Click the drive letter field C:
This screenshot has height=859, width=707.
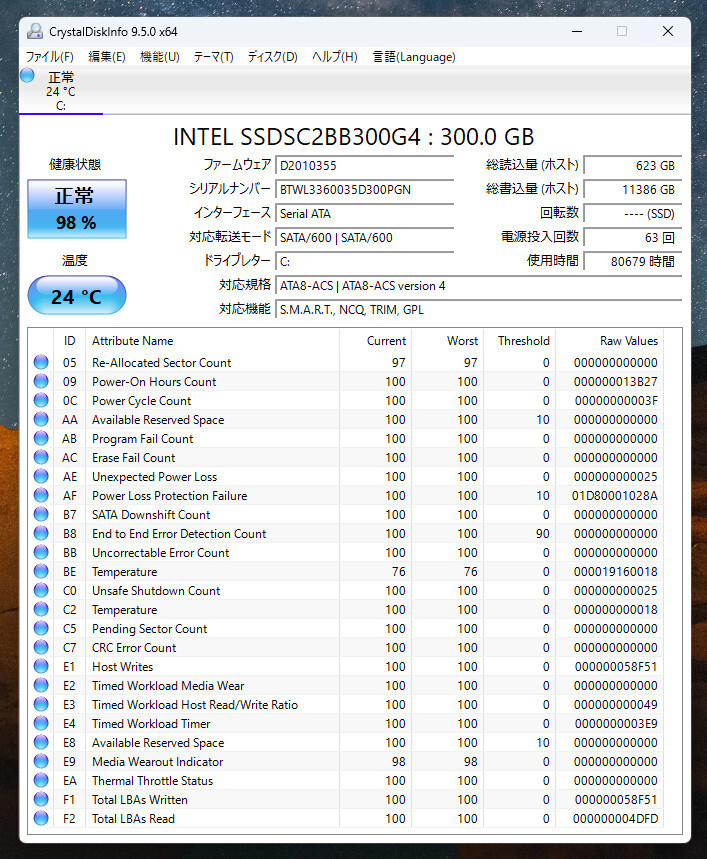365,262
